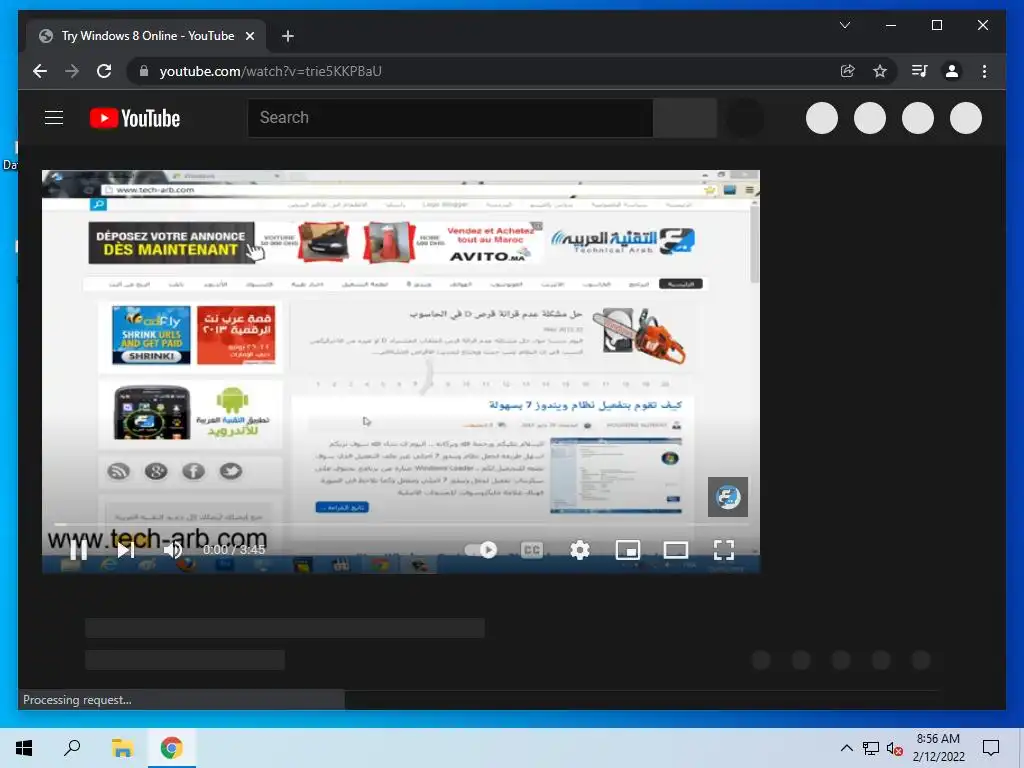Bookmark this tab with the star

point(880,71)
